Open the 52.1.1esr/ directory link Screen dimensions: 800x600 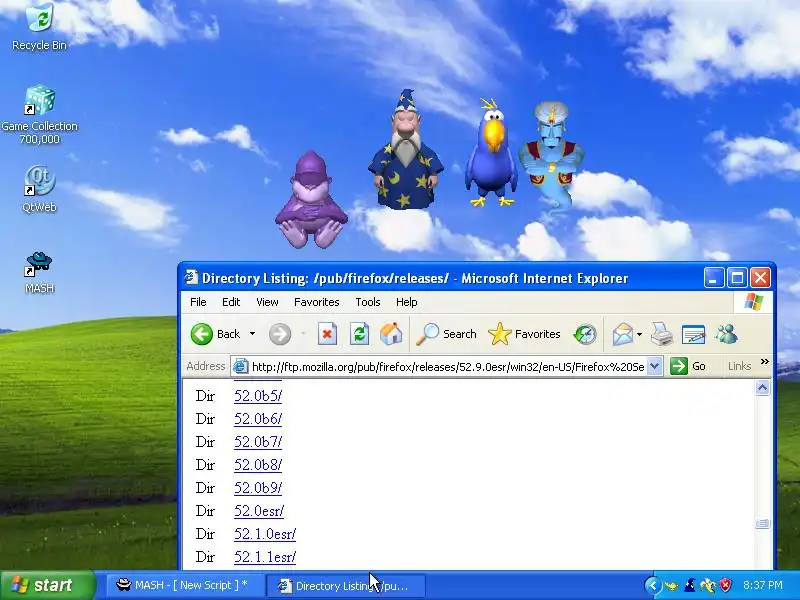pyautogui.click(x=265, y=557)
